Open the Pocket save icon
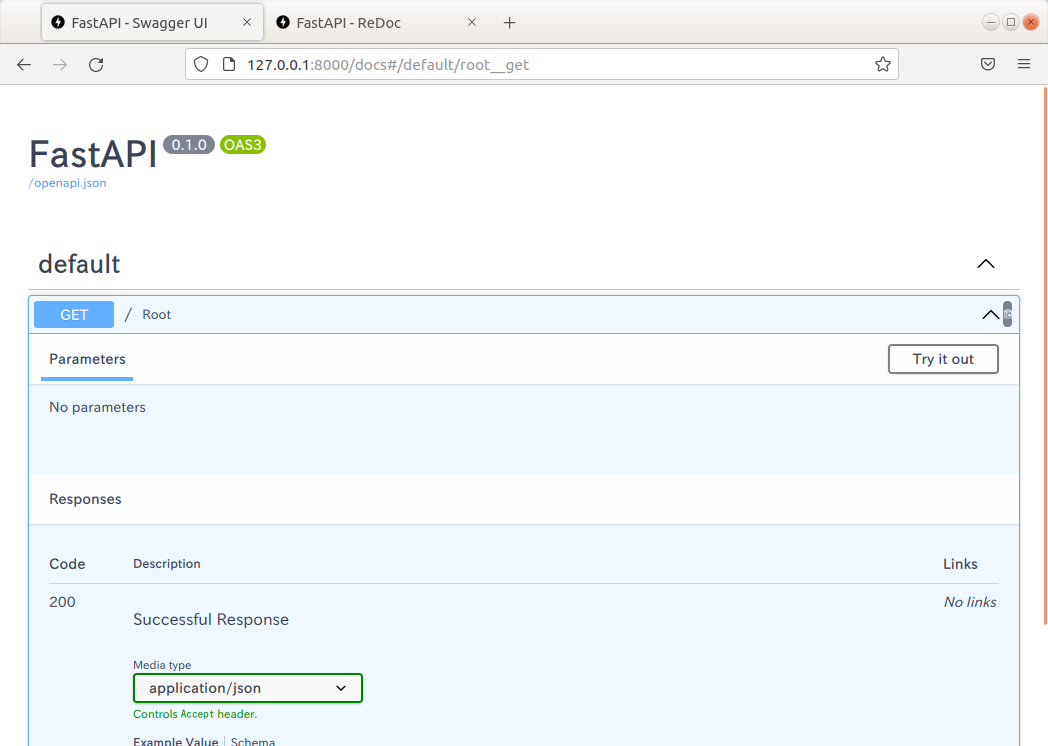Viewport: 1048px width, 746px height. [987, 64]
